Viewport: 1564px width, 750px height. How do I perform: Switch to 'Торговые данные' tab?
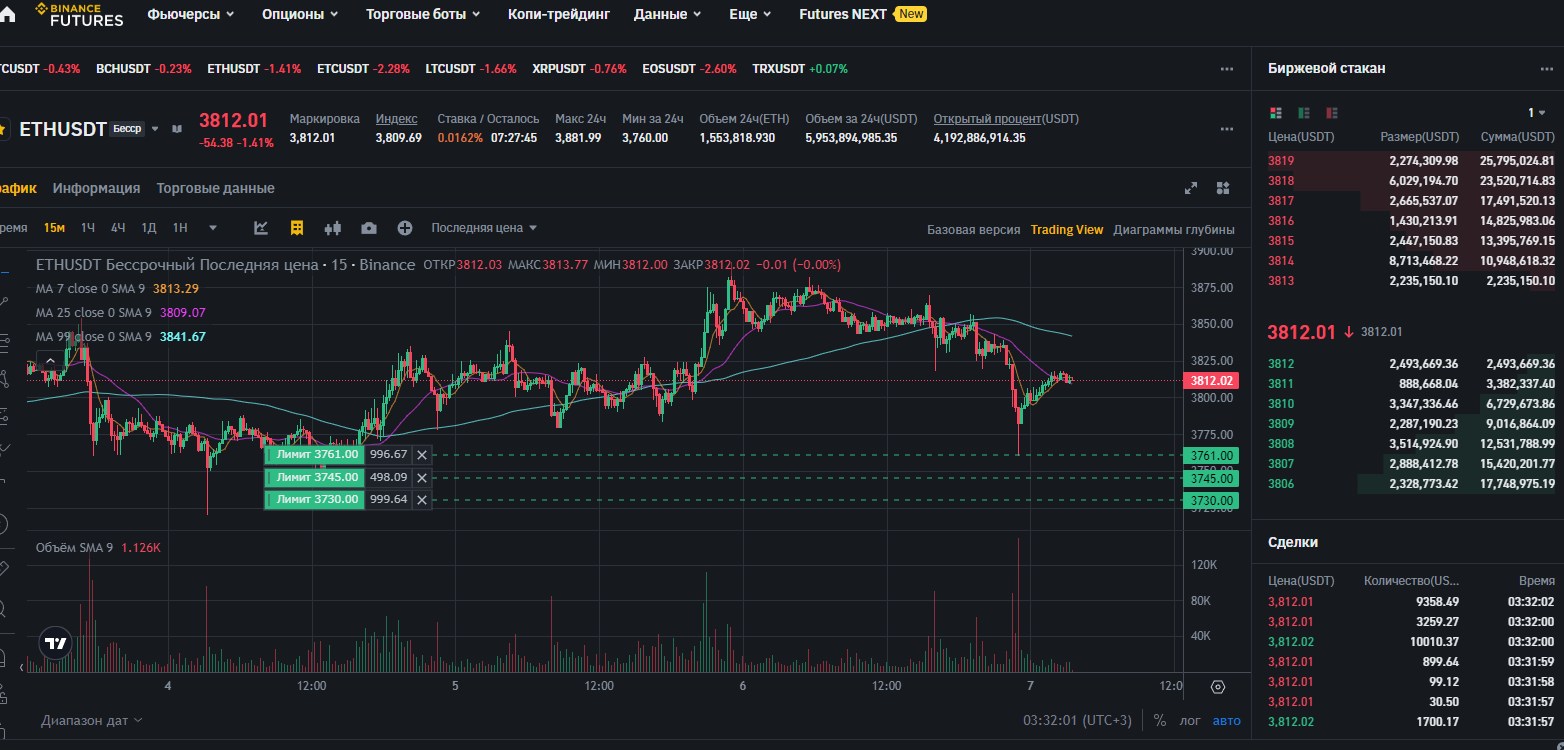point(215,188)
